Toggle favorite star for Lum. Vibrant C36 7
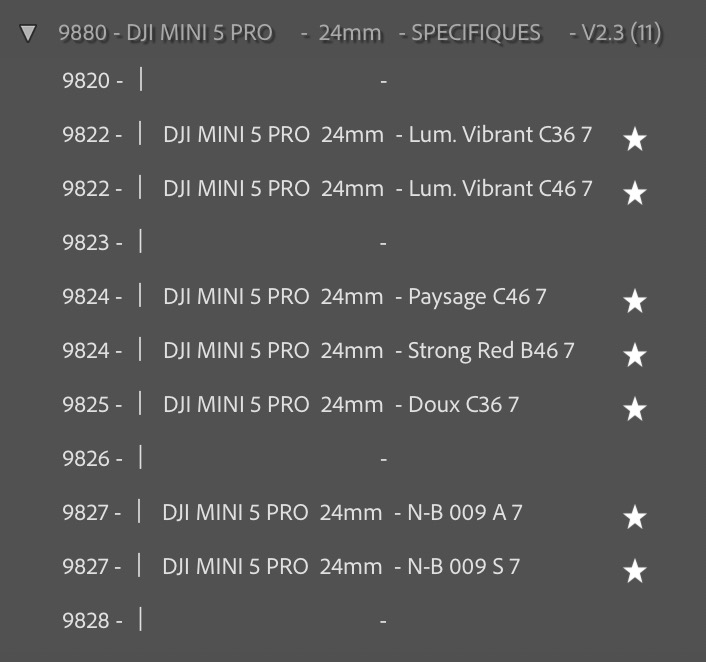This screenshot has height=662, width=706. pyautogui.click(x=634, y=139)
